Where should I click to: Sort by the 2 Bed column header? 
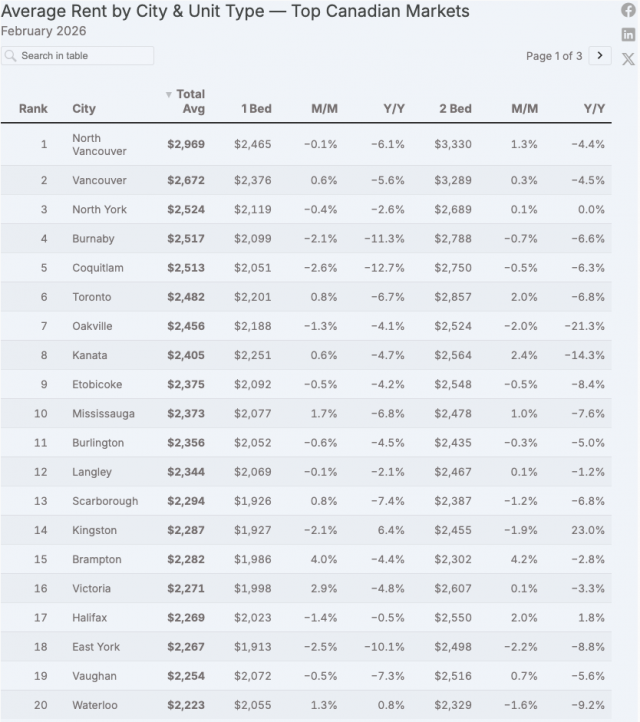click(455, 108)
